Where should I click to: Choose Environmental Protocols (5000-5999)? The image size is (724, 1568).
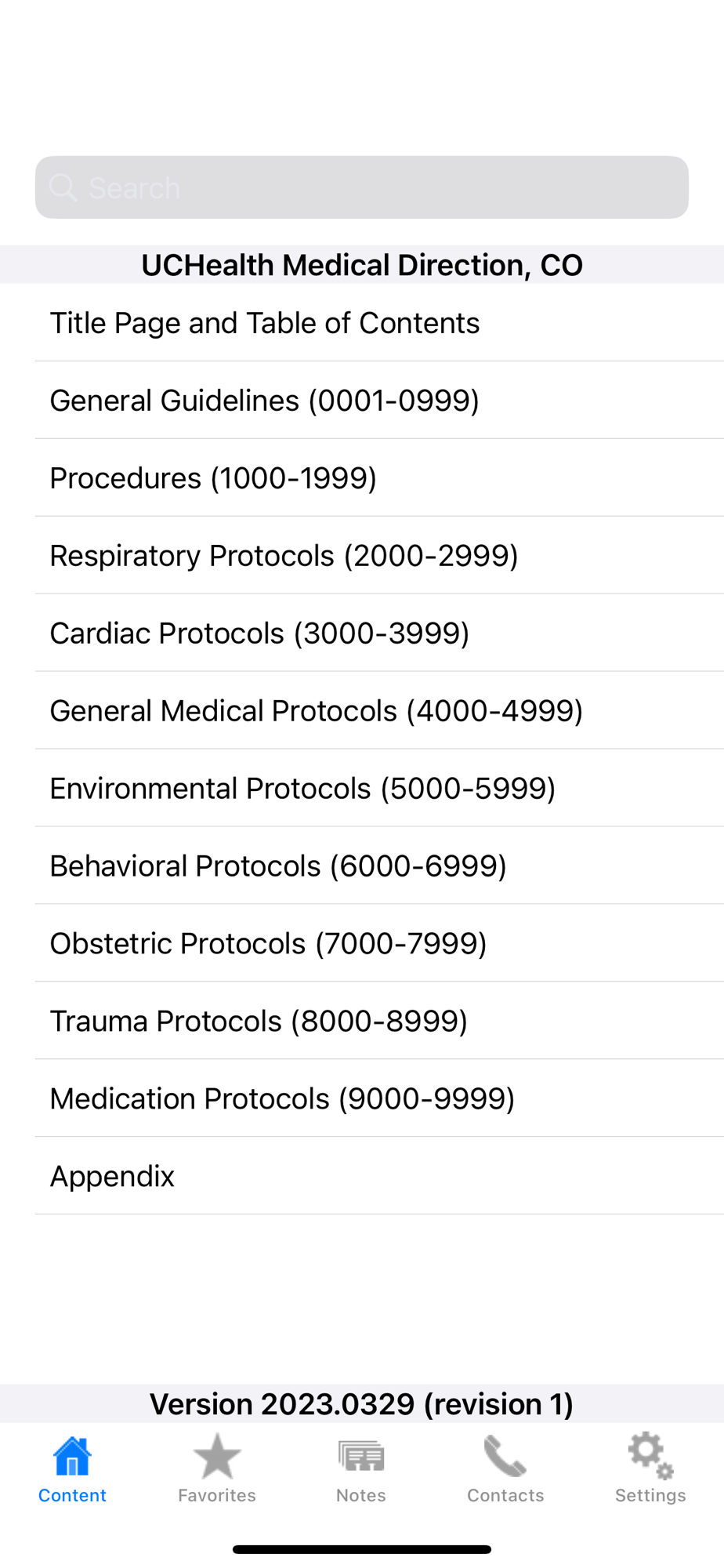[x=302, y=789]
